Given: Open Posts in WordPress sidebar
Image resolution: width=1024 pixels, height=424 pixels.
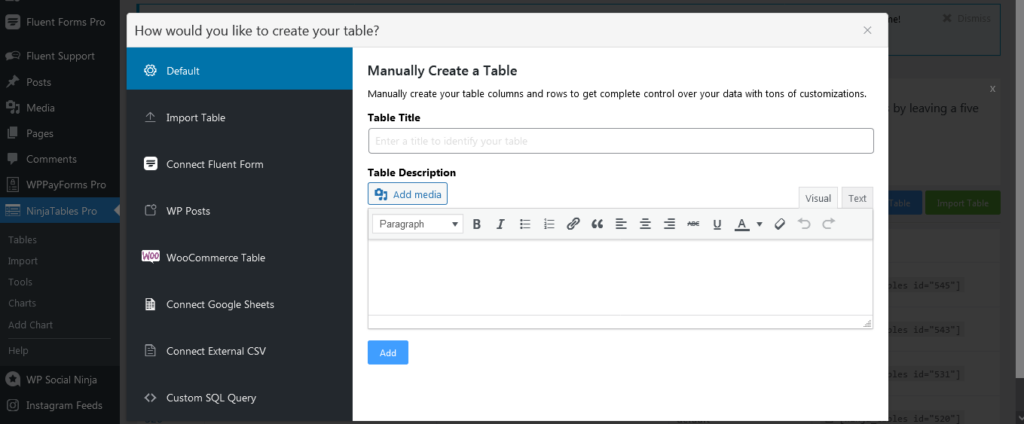Looking at the screenshot, I should [59, 82].
